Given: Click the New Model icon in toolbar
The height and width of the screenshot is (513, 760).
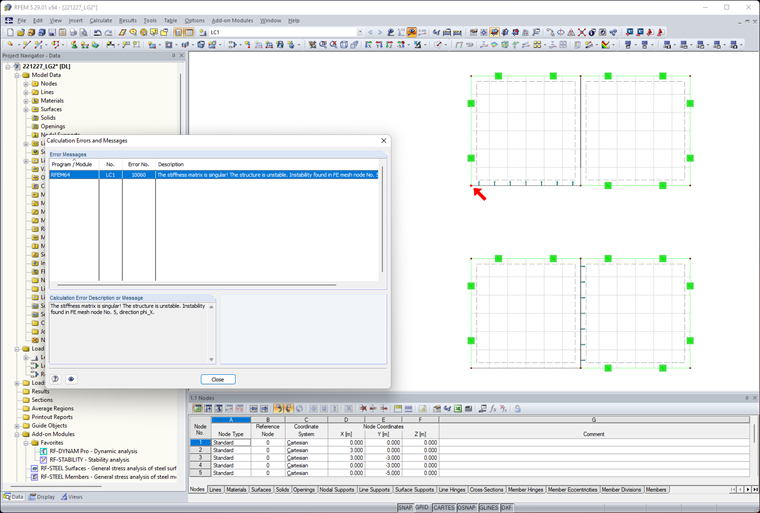Looking at the screenshot, I should point(10,32).
